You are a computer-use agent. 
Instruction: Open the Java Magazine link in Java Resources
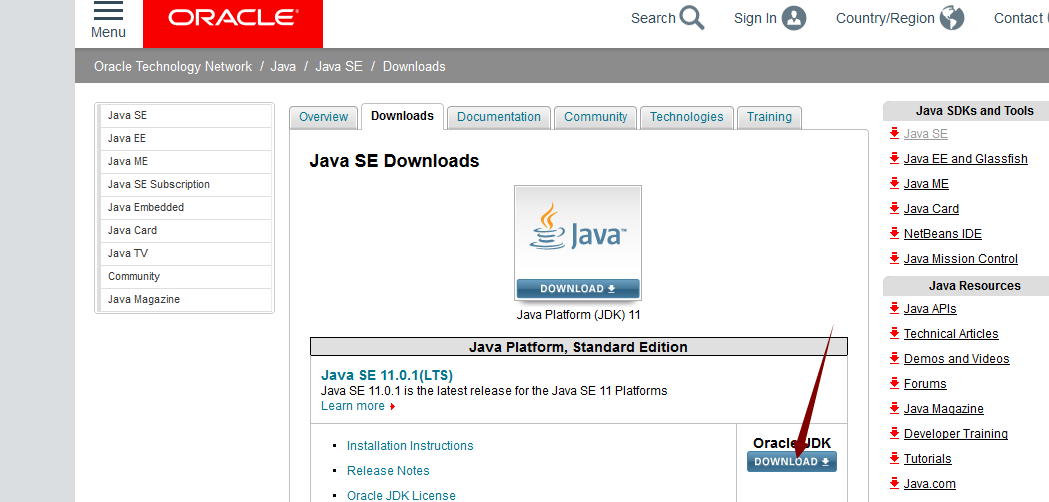point(943,408)
